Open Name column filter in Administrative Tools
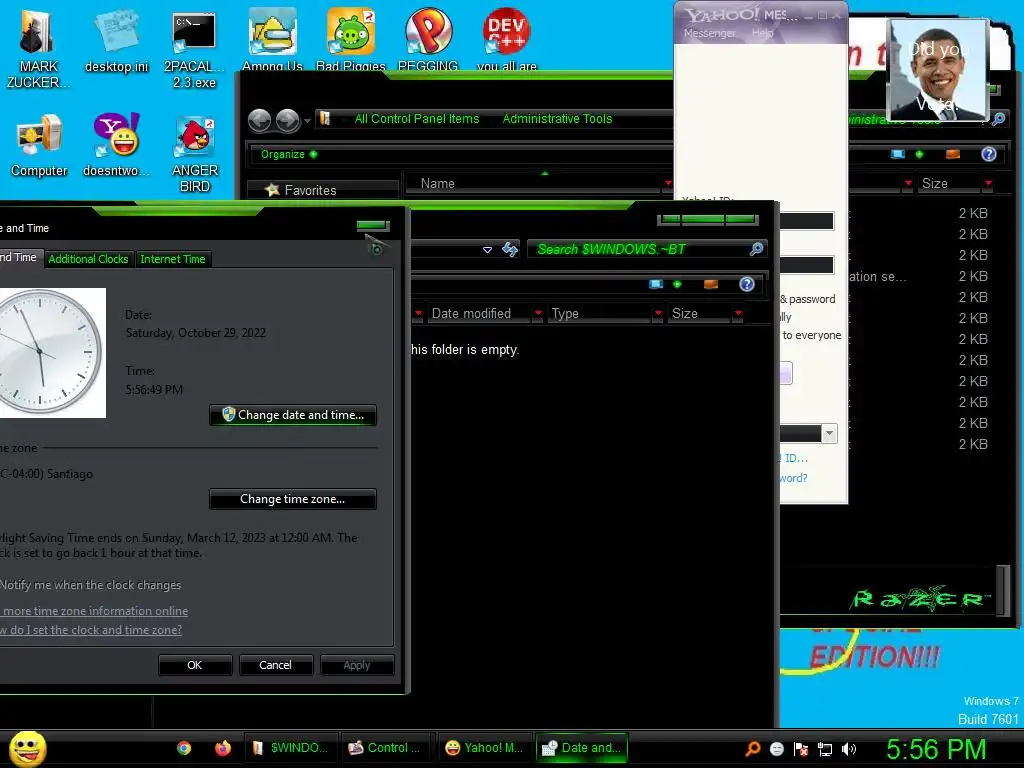The width and height of the screenshot is (1024, 768). [x=667, y=184]
